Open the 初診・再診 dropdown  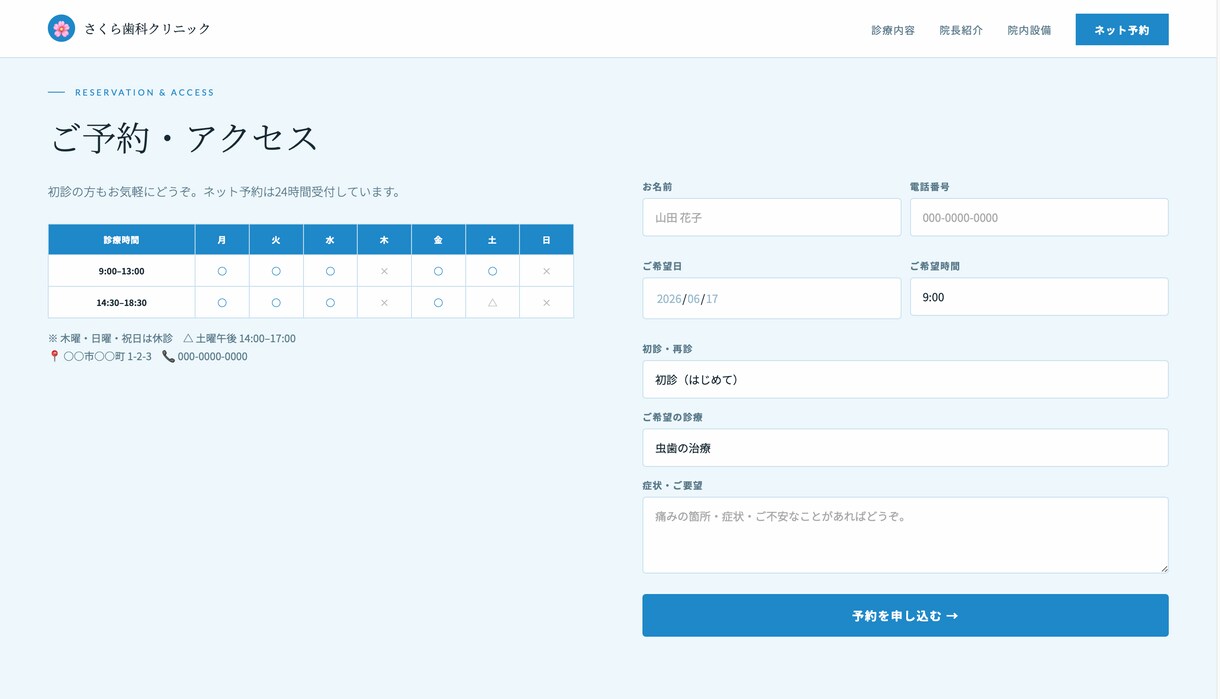click(x=905, y=379)
